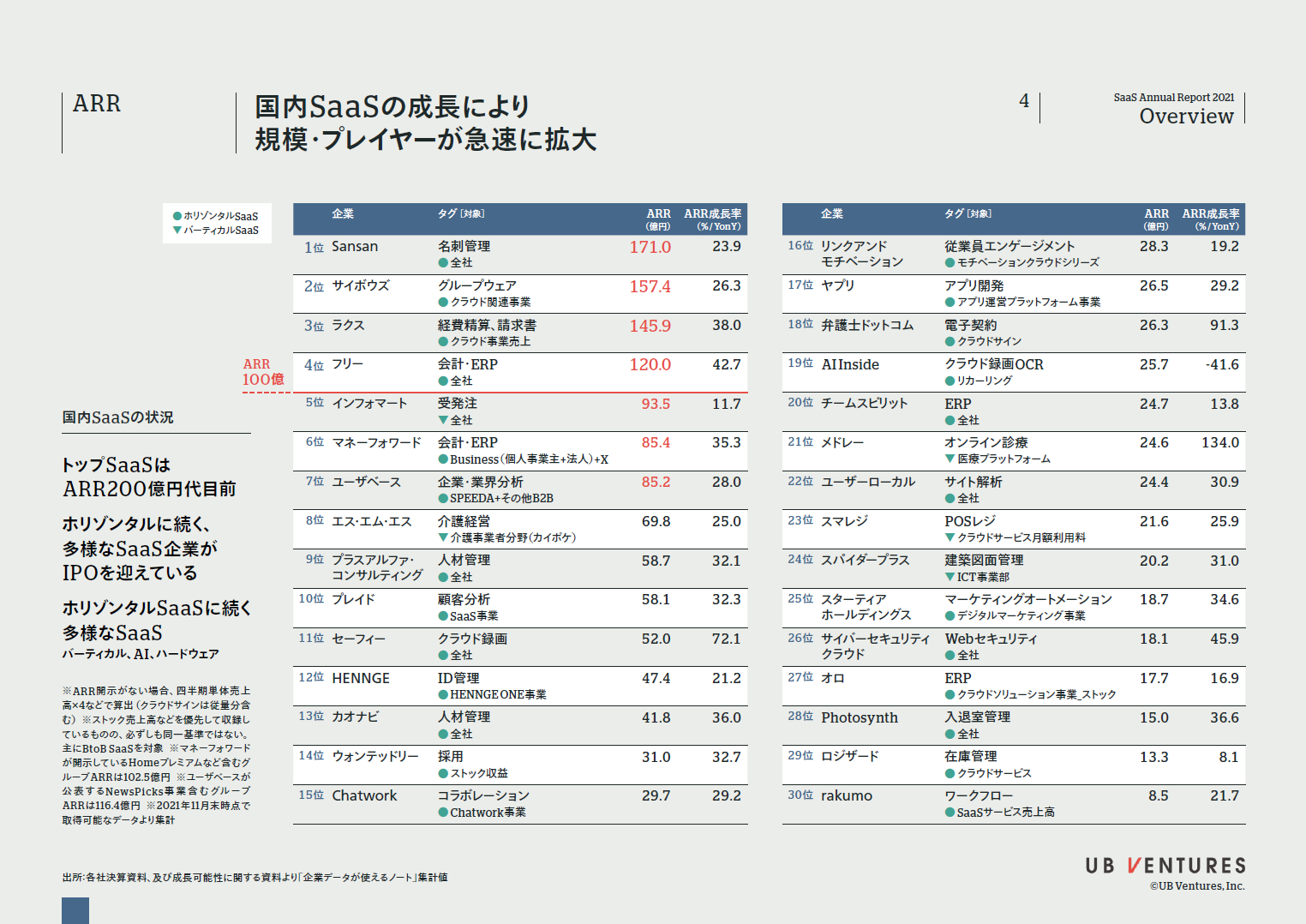Click the セーフィー company name

click(359, 639)
